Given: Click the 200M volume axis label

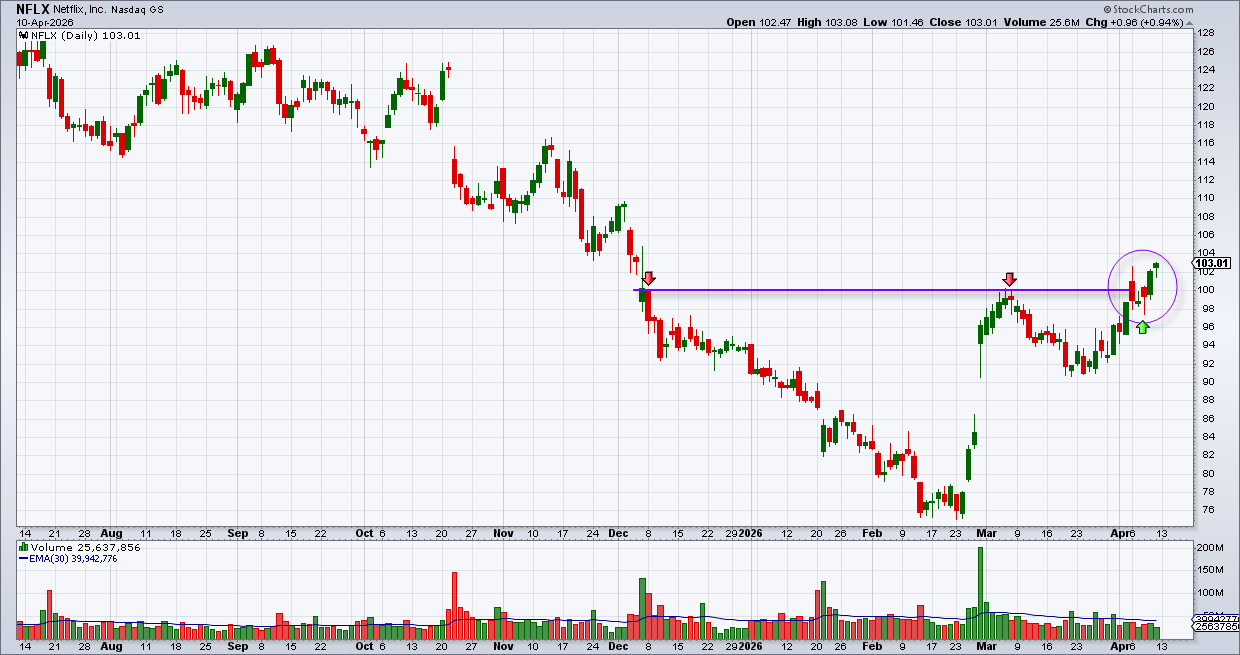Looking at the screenshot, I should pyautogui.click(x=1210, y=549).
